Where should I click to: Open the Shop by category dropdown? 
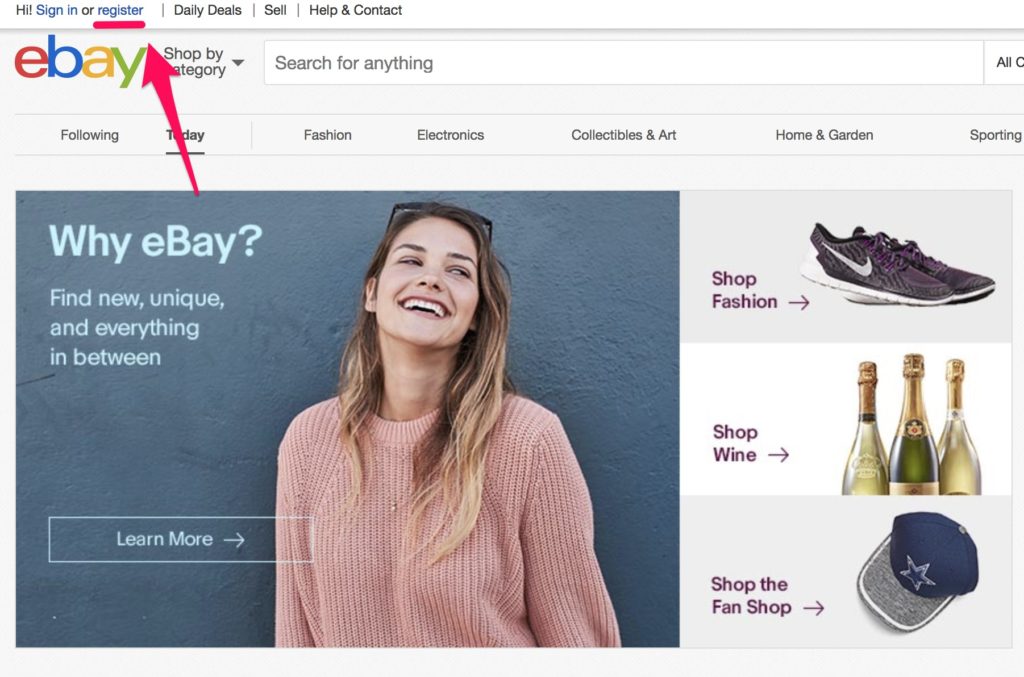[x=203, y=62]
